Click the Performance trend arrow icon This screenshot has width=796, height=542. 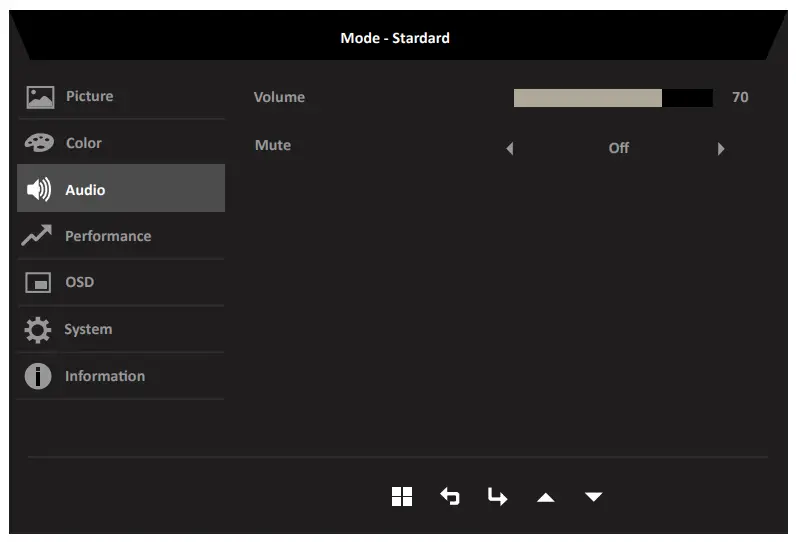tap(39, 236)
